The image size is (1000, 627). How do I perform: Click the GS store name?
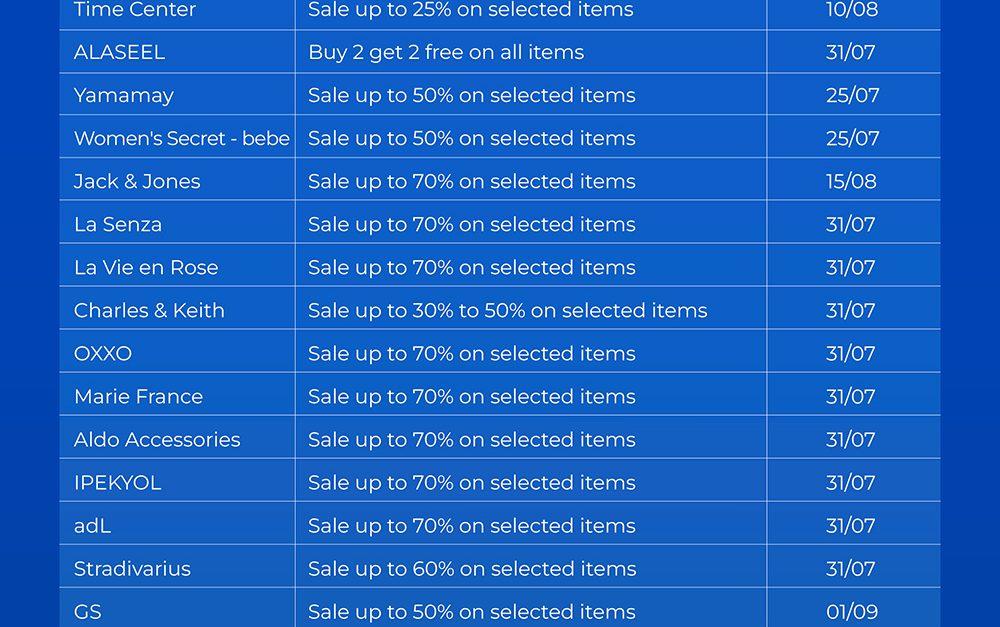click(88, 611)
